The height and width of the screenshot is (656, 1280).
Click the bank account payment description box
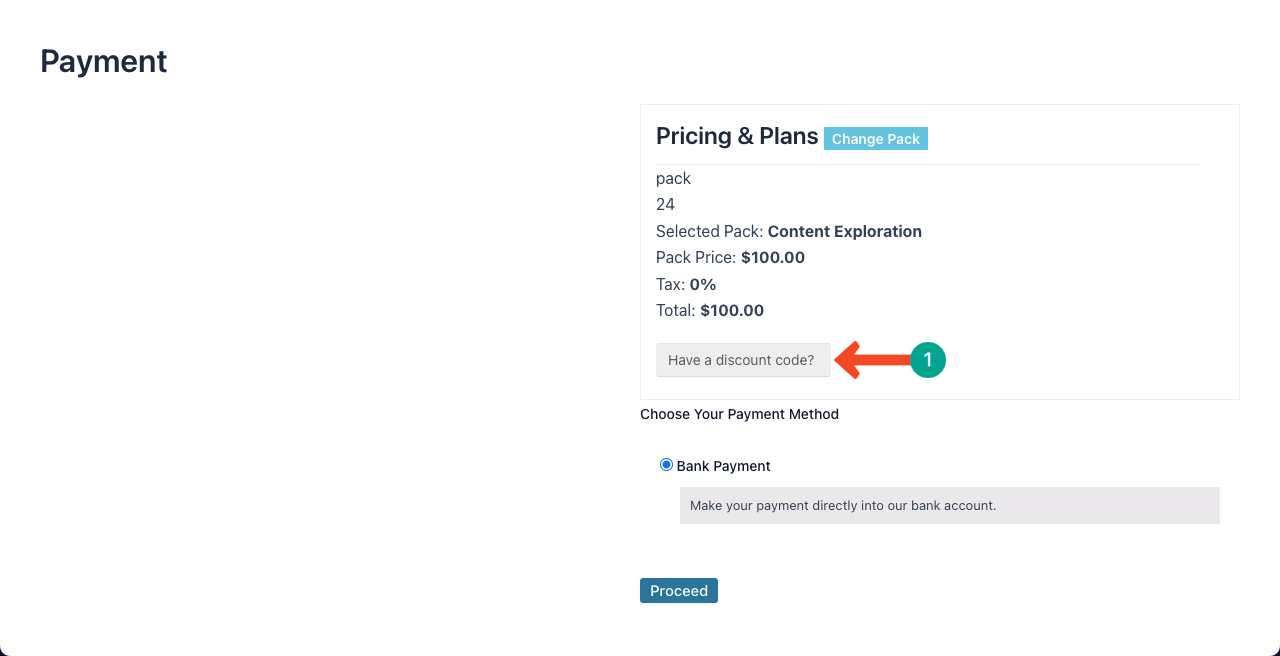pos(949,505)
